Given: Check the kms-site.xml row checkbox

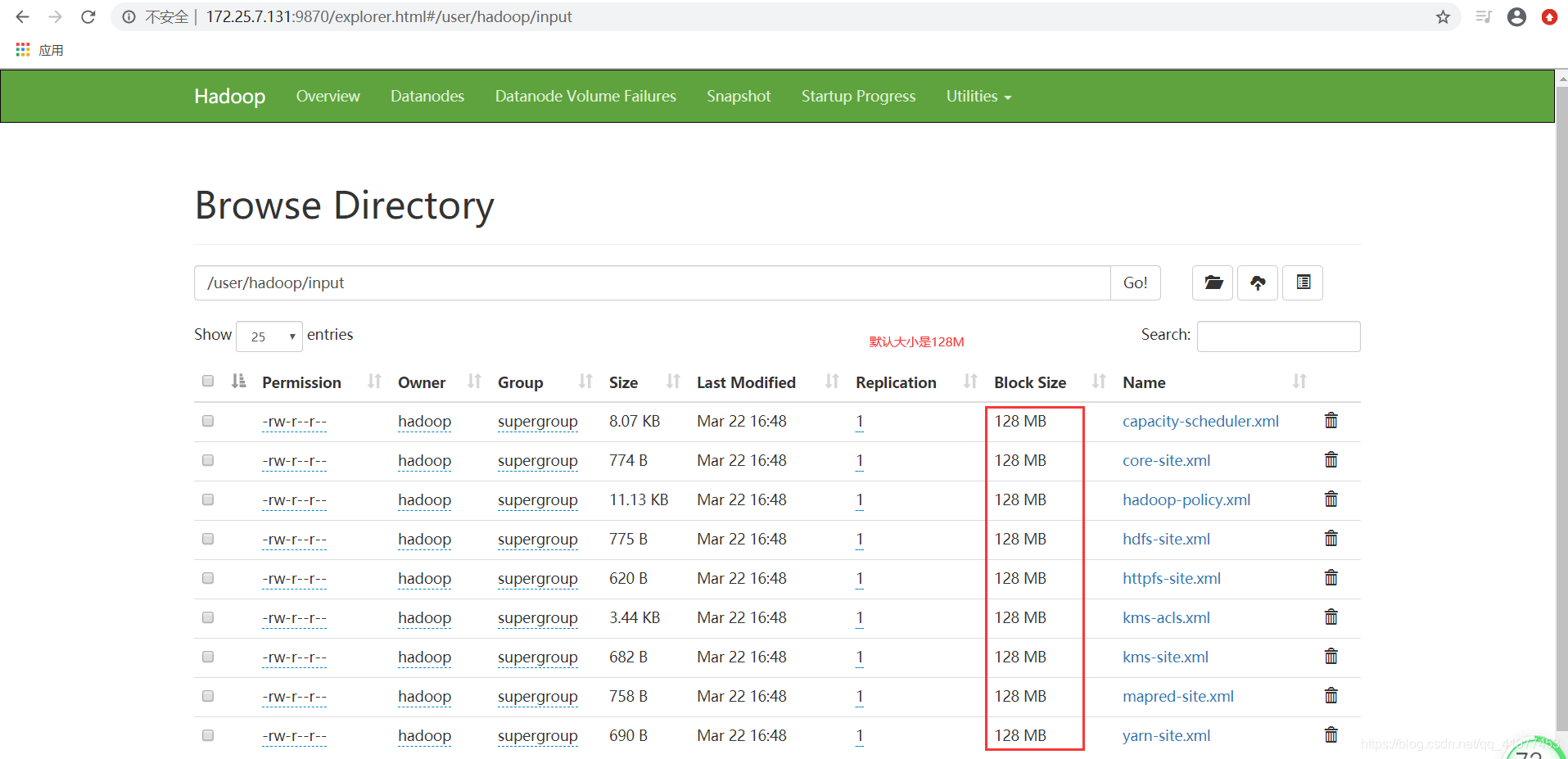Looking at the screenshot, I should [x=208, y=657].
